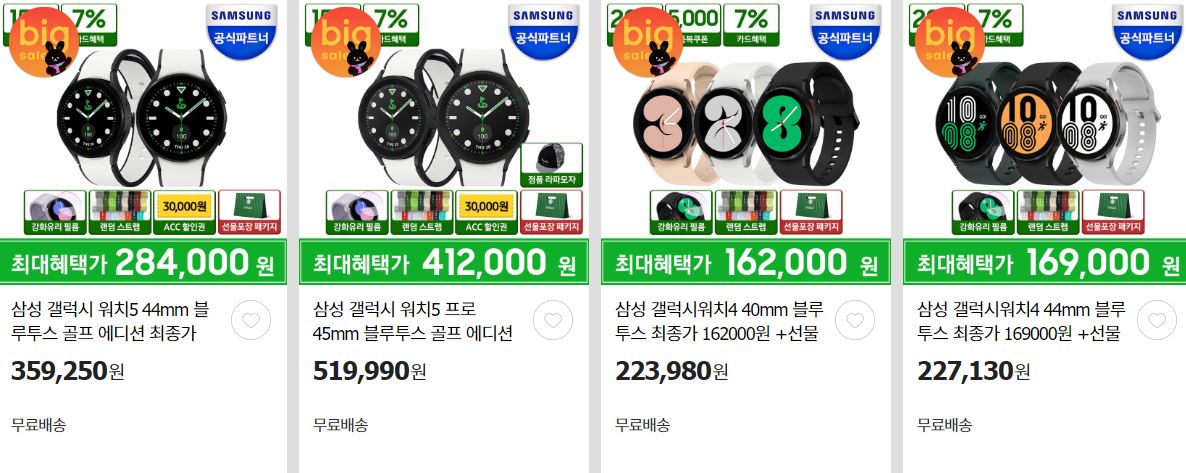Click the 최대혜택가 412,000원 green banner
The image size is (1186, 473).
coord(444,262)
